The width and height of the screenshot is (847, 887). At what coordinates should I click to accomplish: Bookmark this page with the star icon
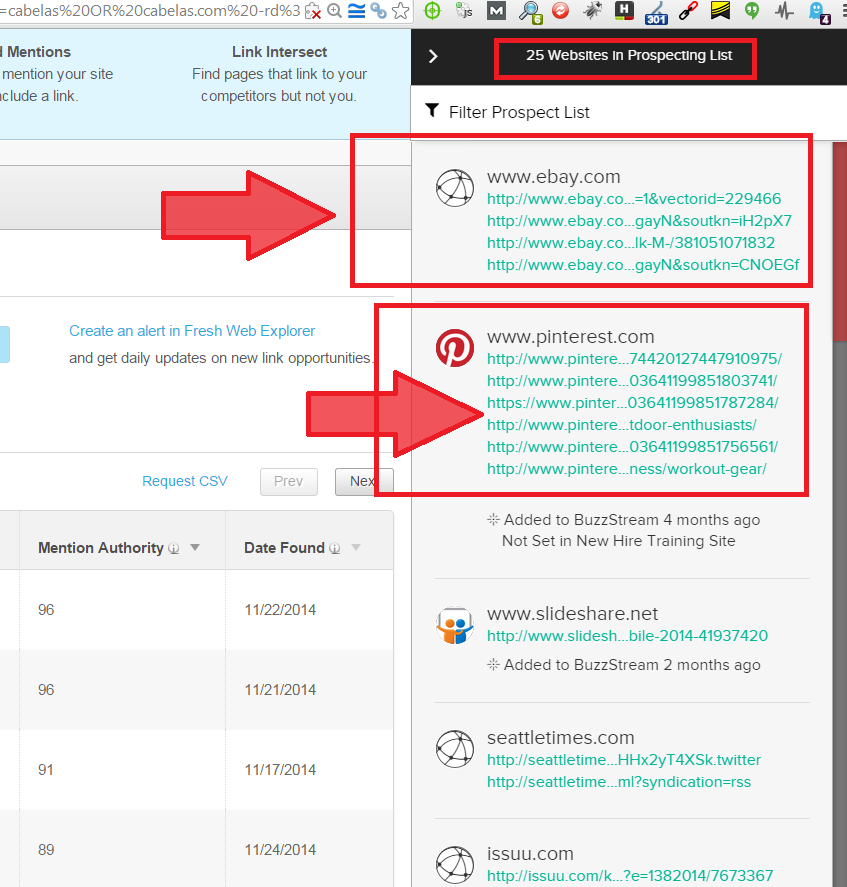[400, 11]
